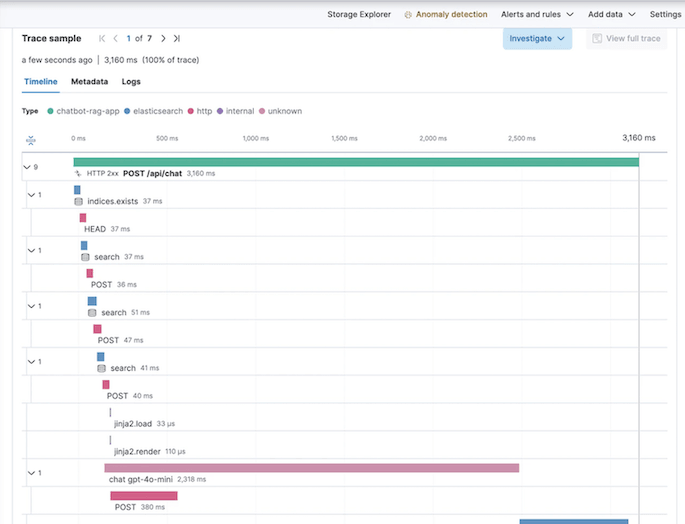Select the chat gpt-4o-mini span bar
The height and width of the screenshot is (524, 685).
[x=311, y=467]
